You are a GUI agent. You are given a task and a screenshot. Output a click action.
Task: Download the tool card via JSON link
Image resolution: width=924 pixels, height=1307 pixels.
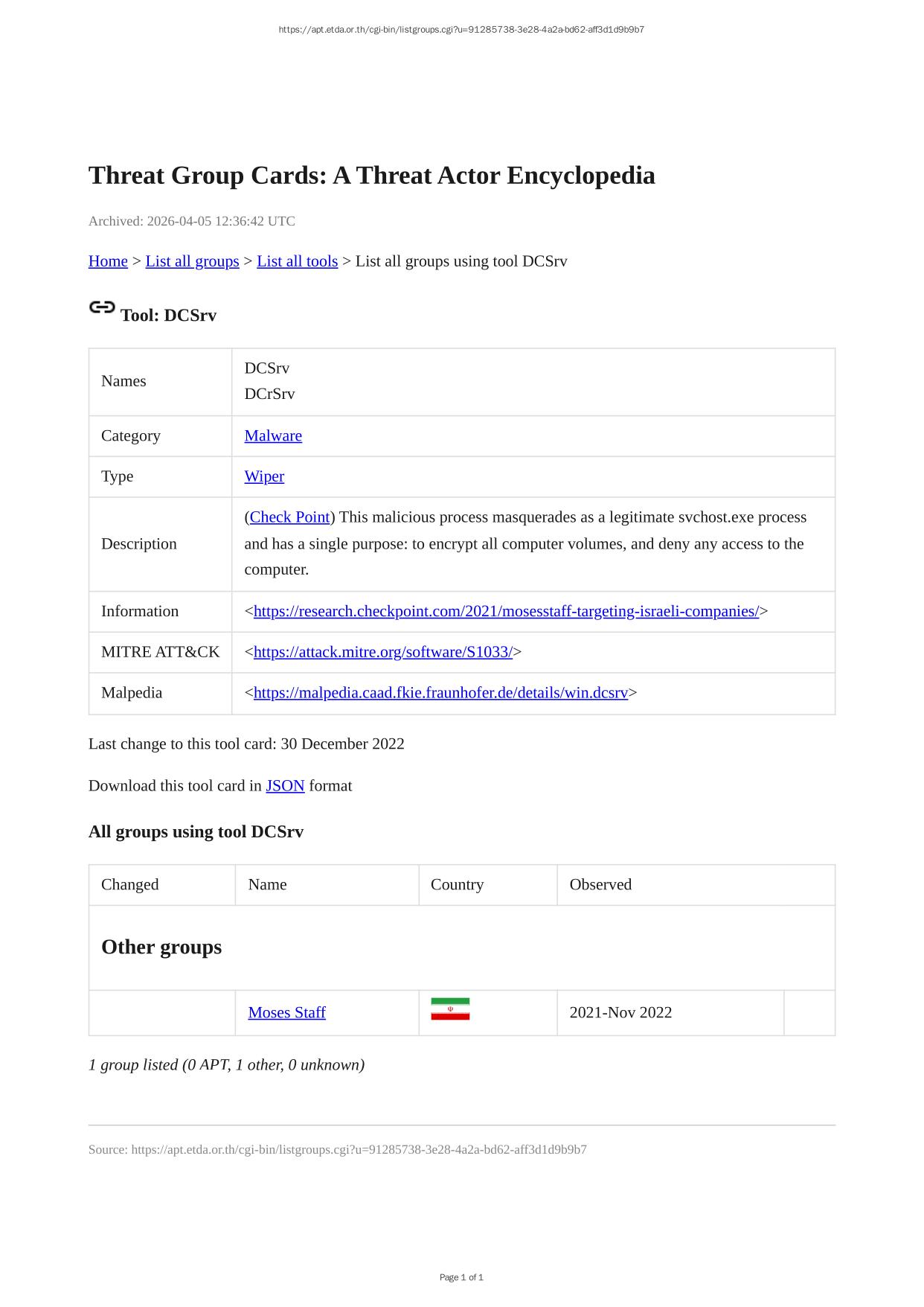point(285,786)
